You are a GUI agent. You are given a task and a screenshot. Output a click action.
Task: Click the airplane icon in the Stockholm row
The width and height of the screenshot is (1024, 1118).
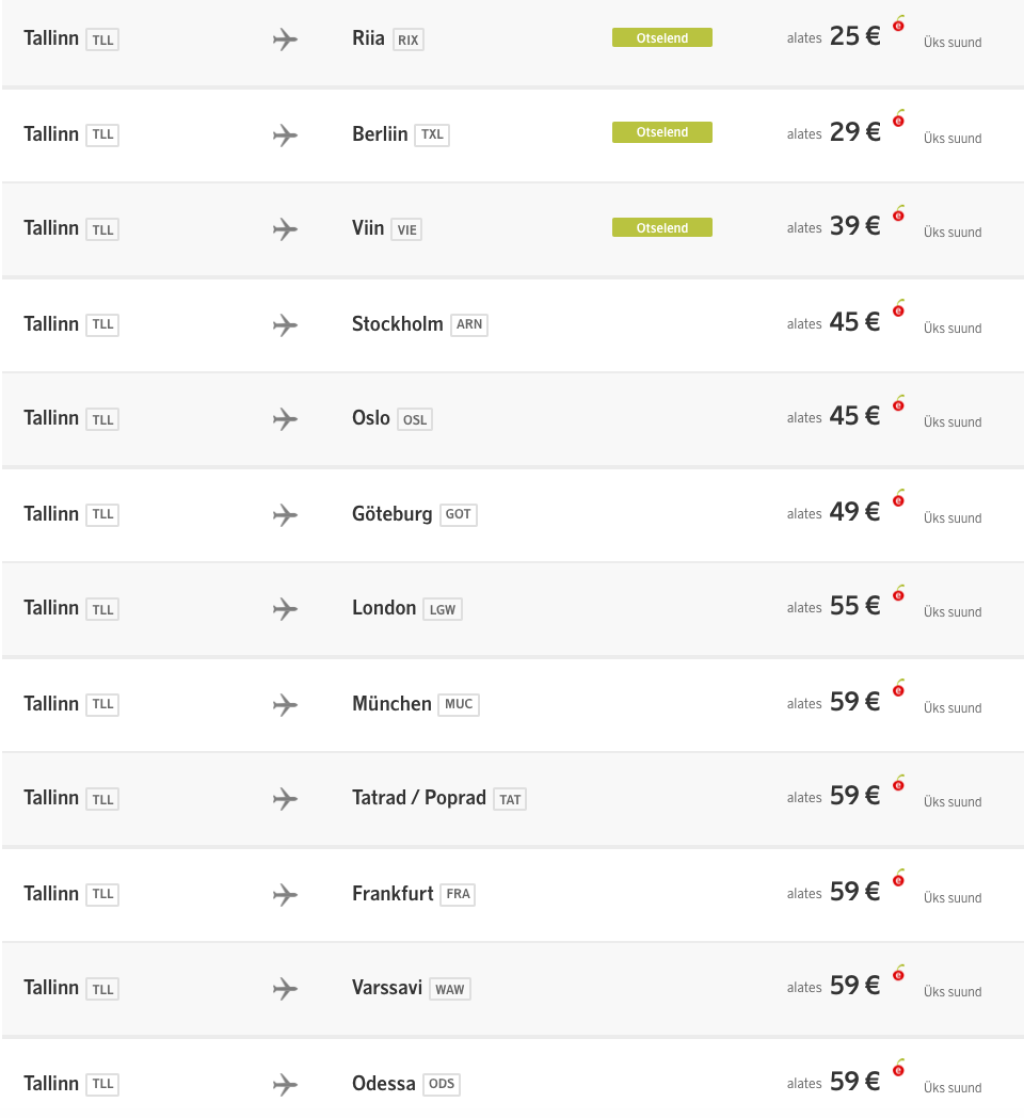pyautogui.click(x=285, y=325)
